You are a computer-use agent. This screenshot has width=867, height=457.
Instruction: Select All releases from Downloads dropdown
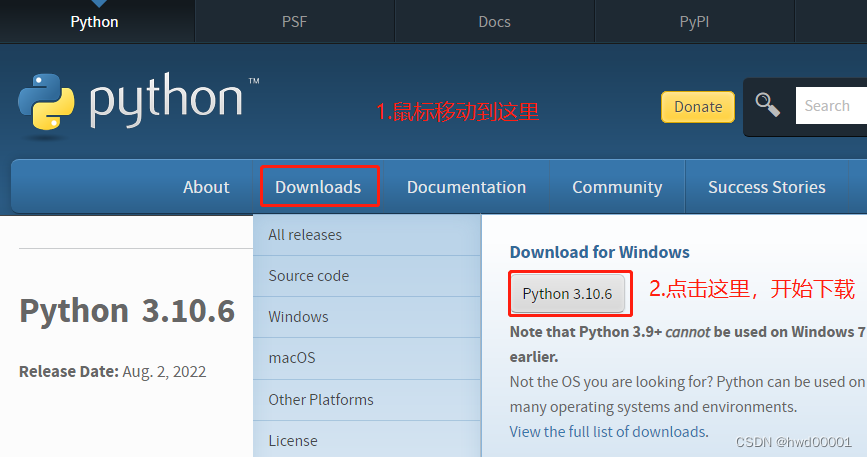click(x=367, y=235)
